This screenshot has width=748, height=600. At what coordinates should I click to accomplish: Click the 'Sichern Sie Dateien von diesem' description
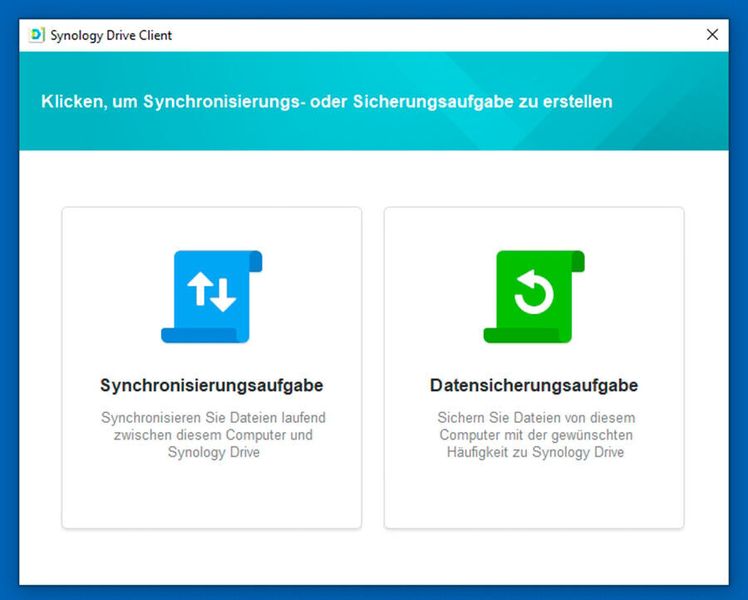[x=536, y=434]
